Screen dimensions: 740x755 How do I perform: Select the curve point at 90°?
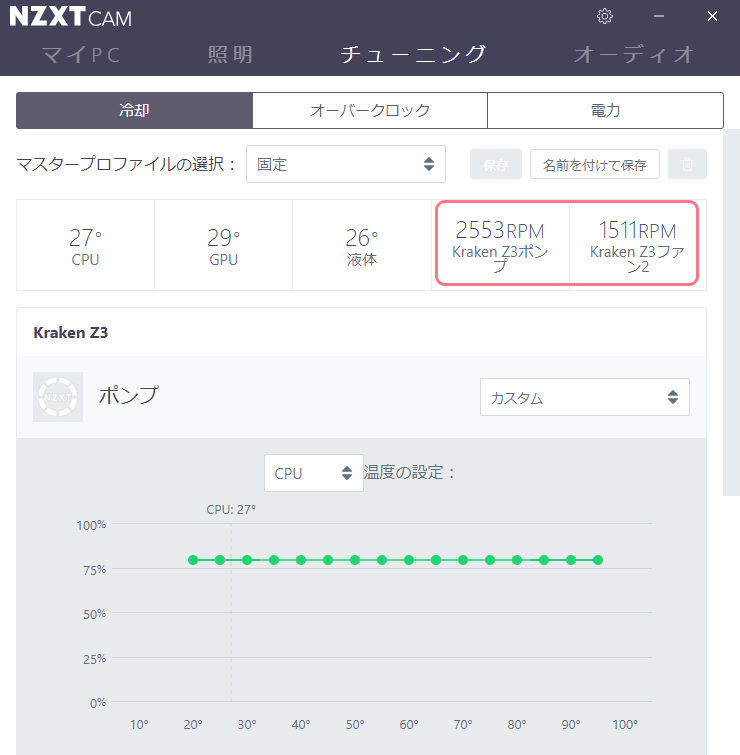[571, 560]
